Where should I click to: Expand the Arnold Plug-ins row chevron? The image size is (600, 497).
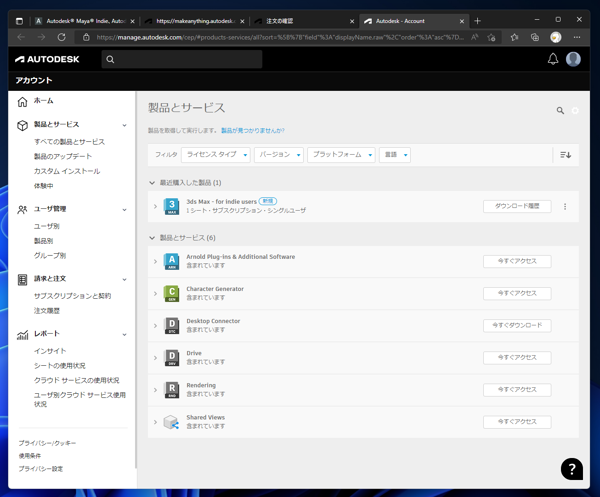[x=155, y=262]
